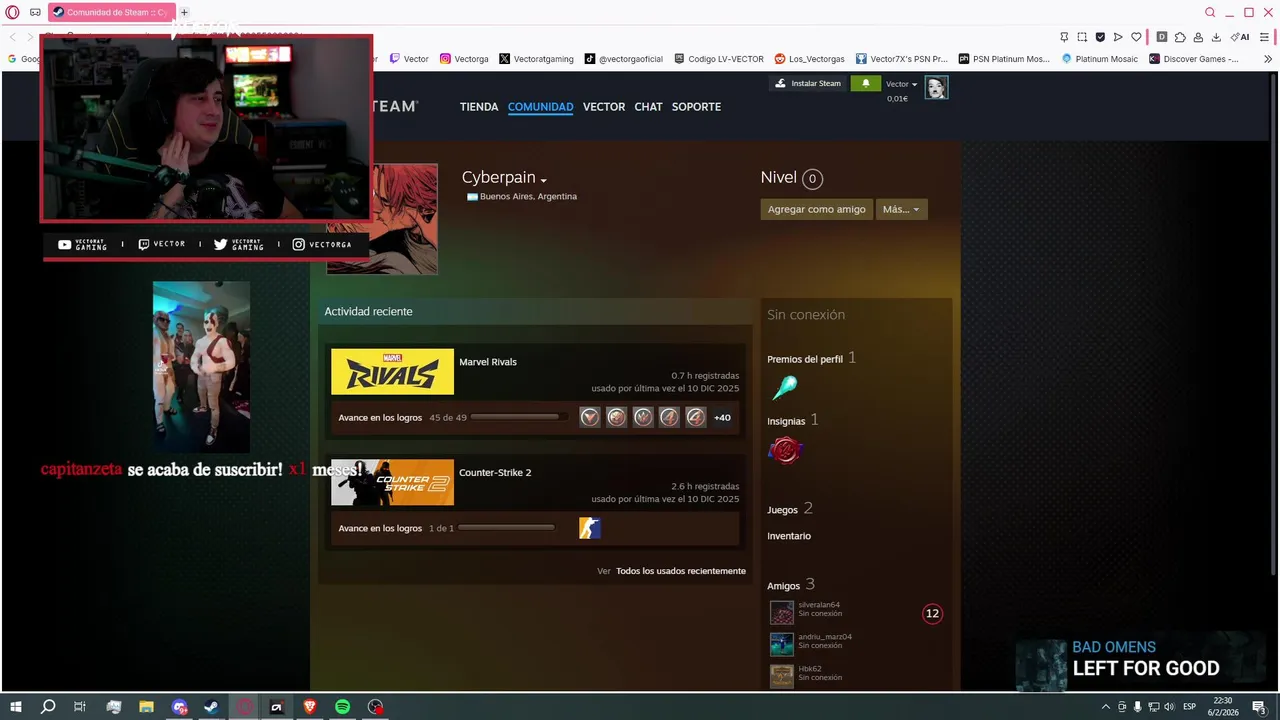Open the red rose badge icon

[786, 451]
